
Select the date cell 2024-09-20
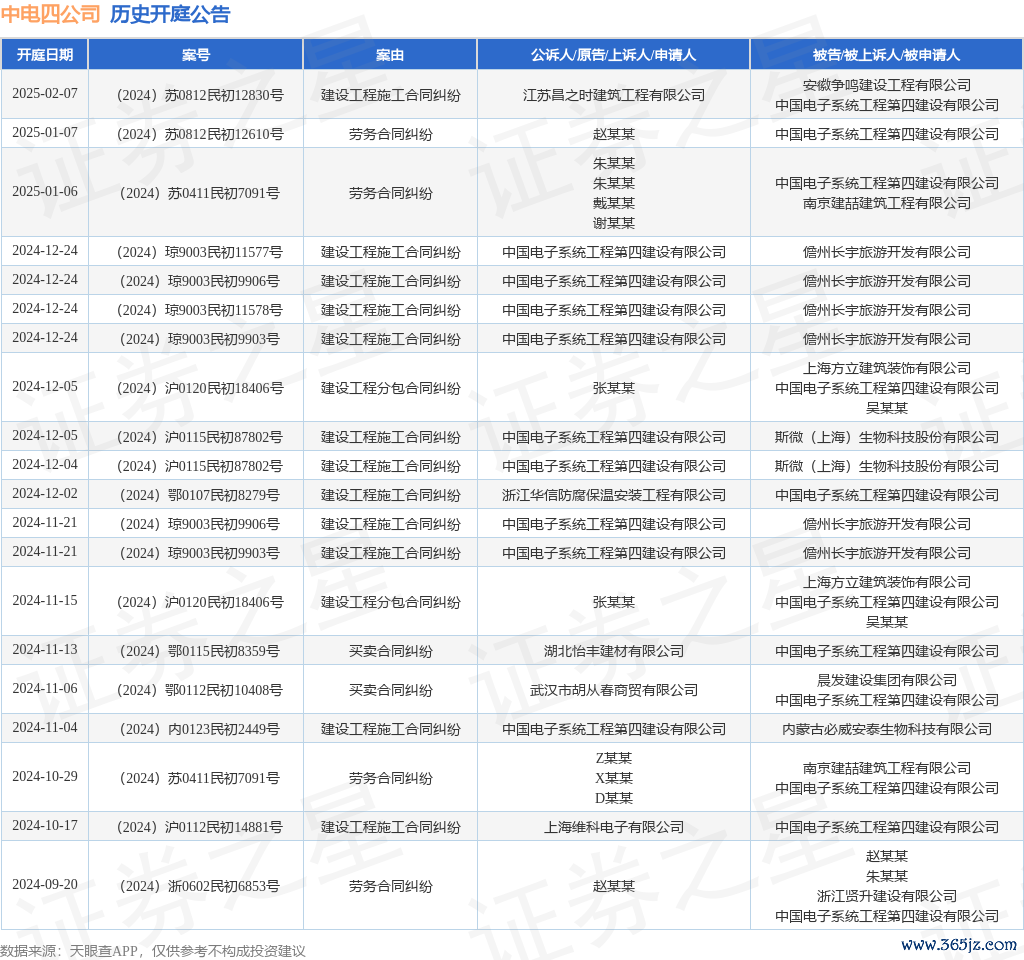tap(44, 884)
